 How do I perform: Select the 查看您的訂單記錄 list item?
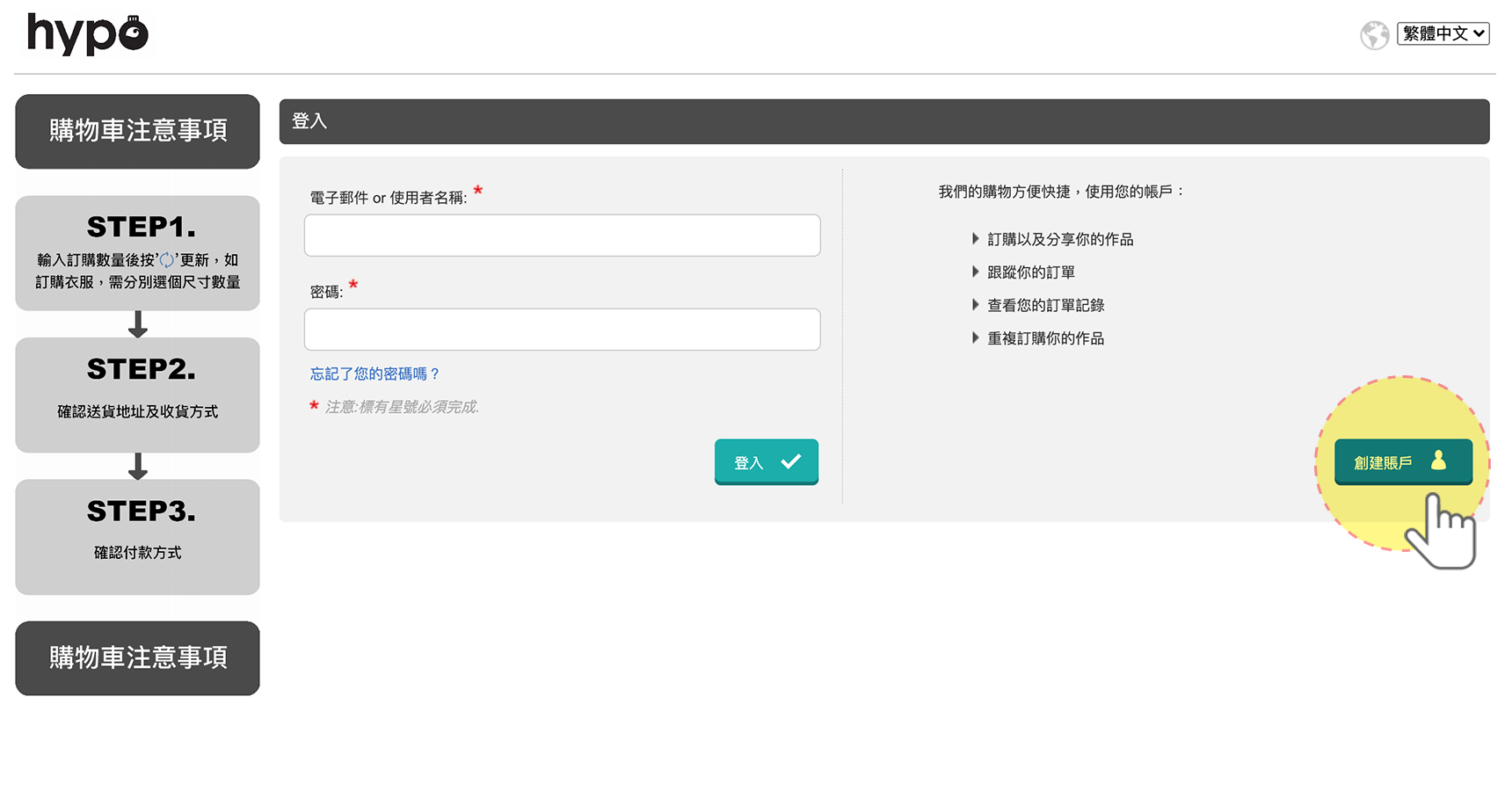tap(1045, 306)
